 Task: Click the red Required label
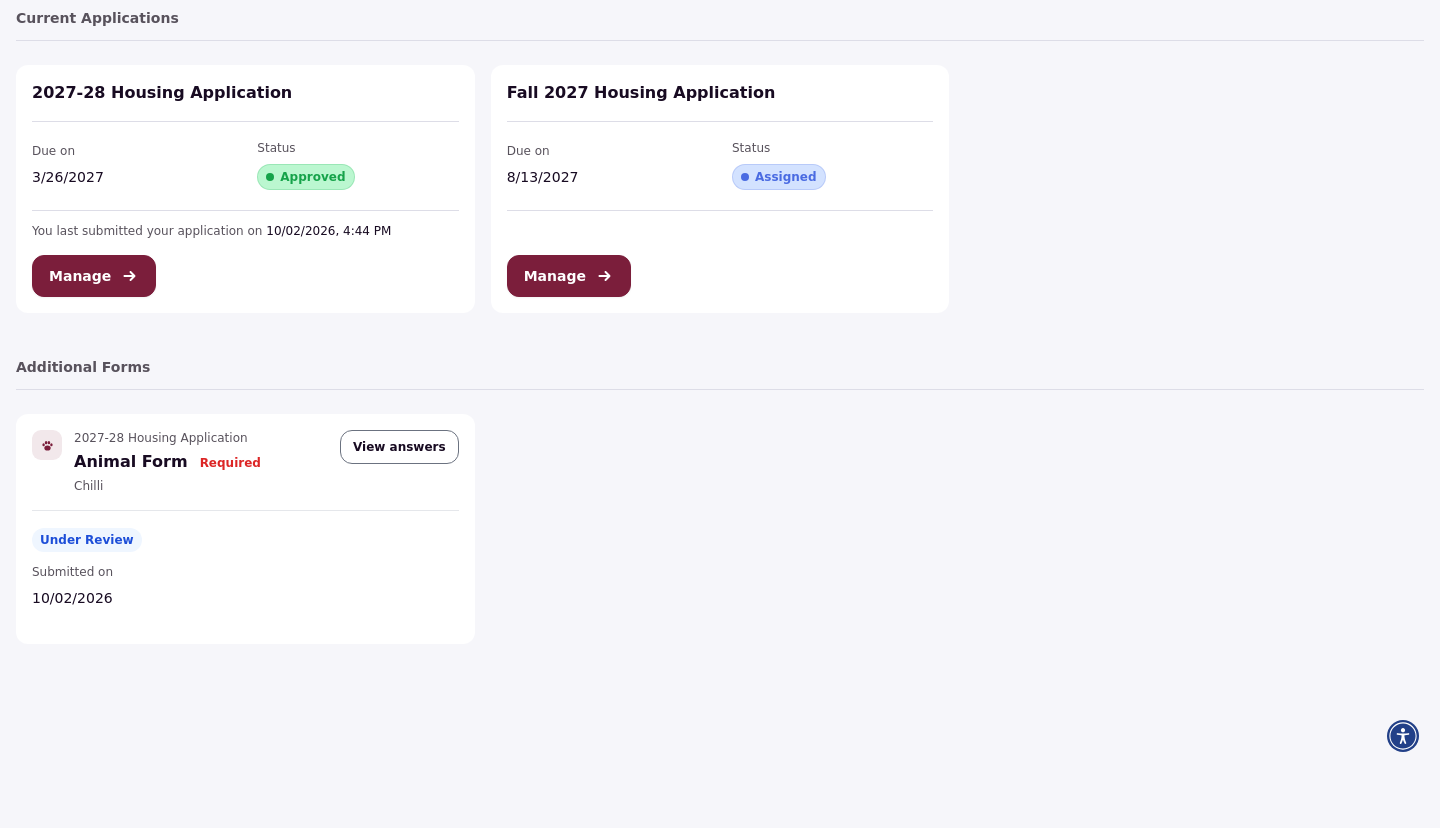point(230,463)
